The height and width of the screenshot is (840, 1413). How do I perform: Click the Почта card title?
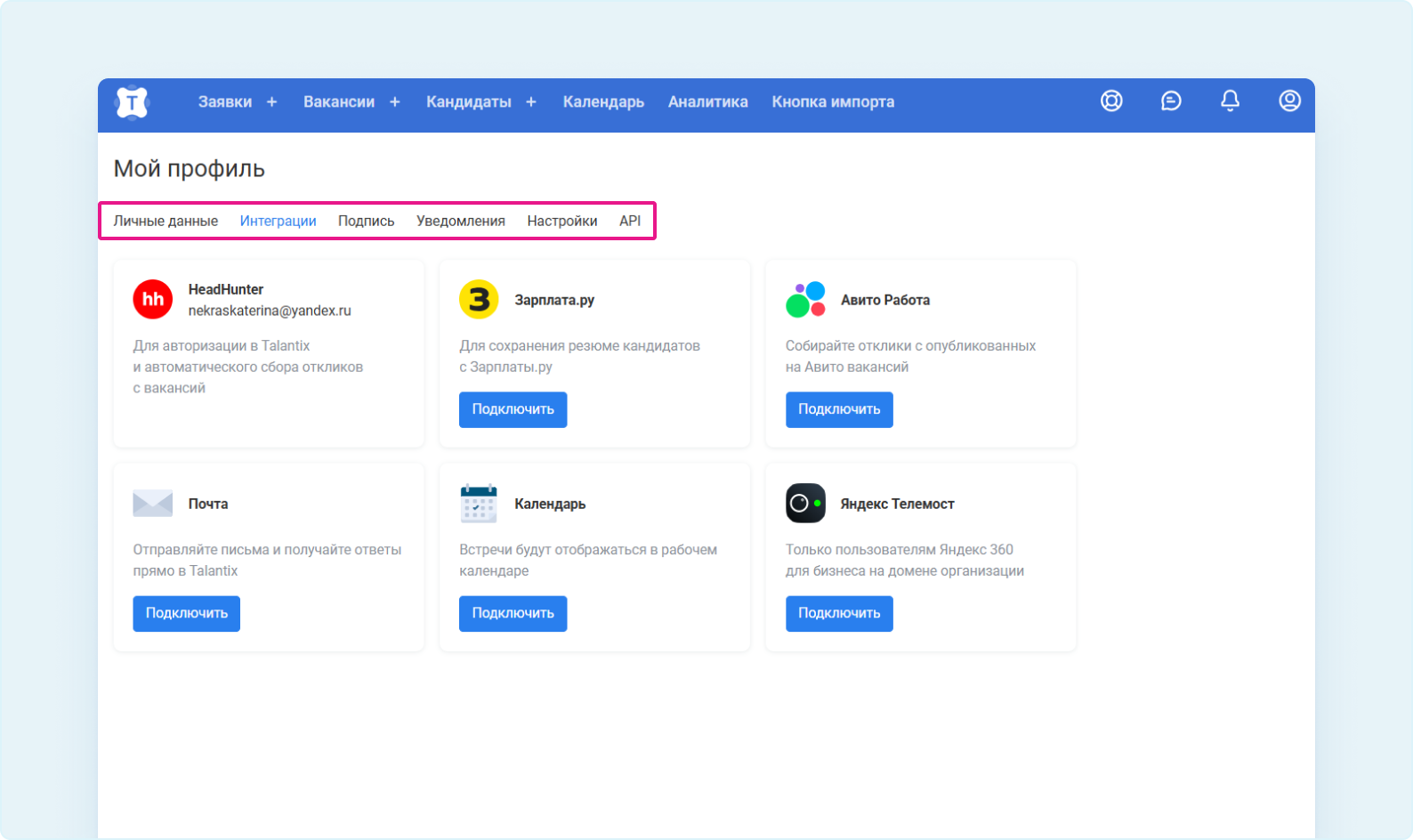[x=208, y=504]
